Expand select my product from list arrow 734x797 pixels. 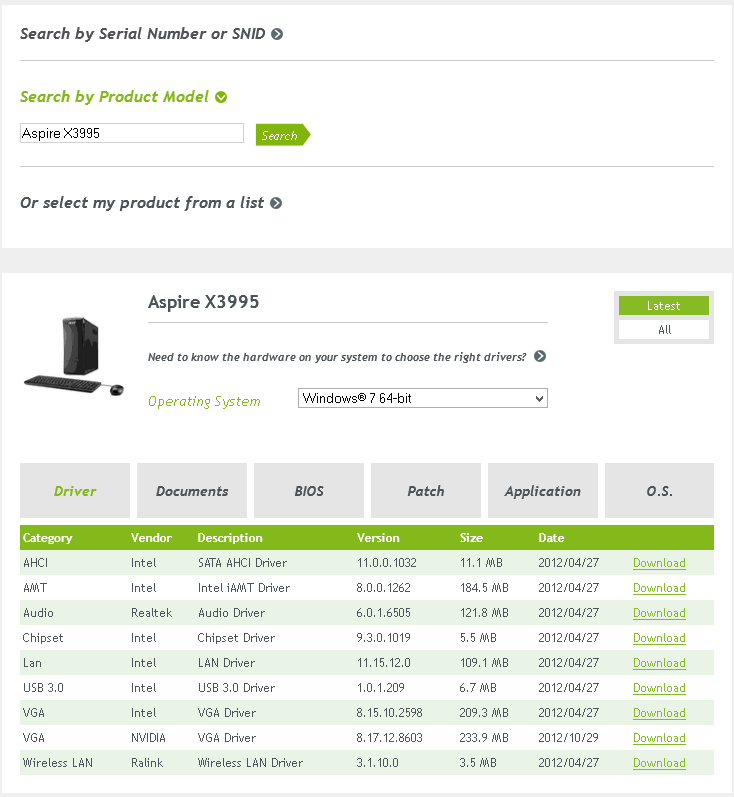pos(276,203)
